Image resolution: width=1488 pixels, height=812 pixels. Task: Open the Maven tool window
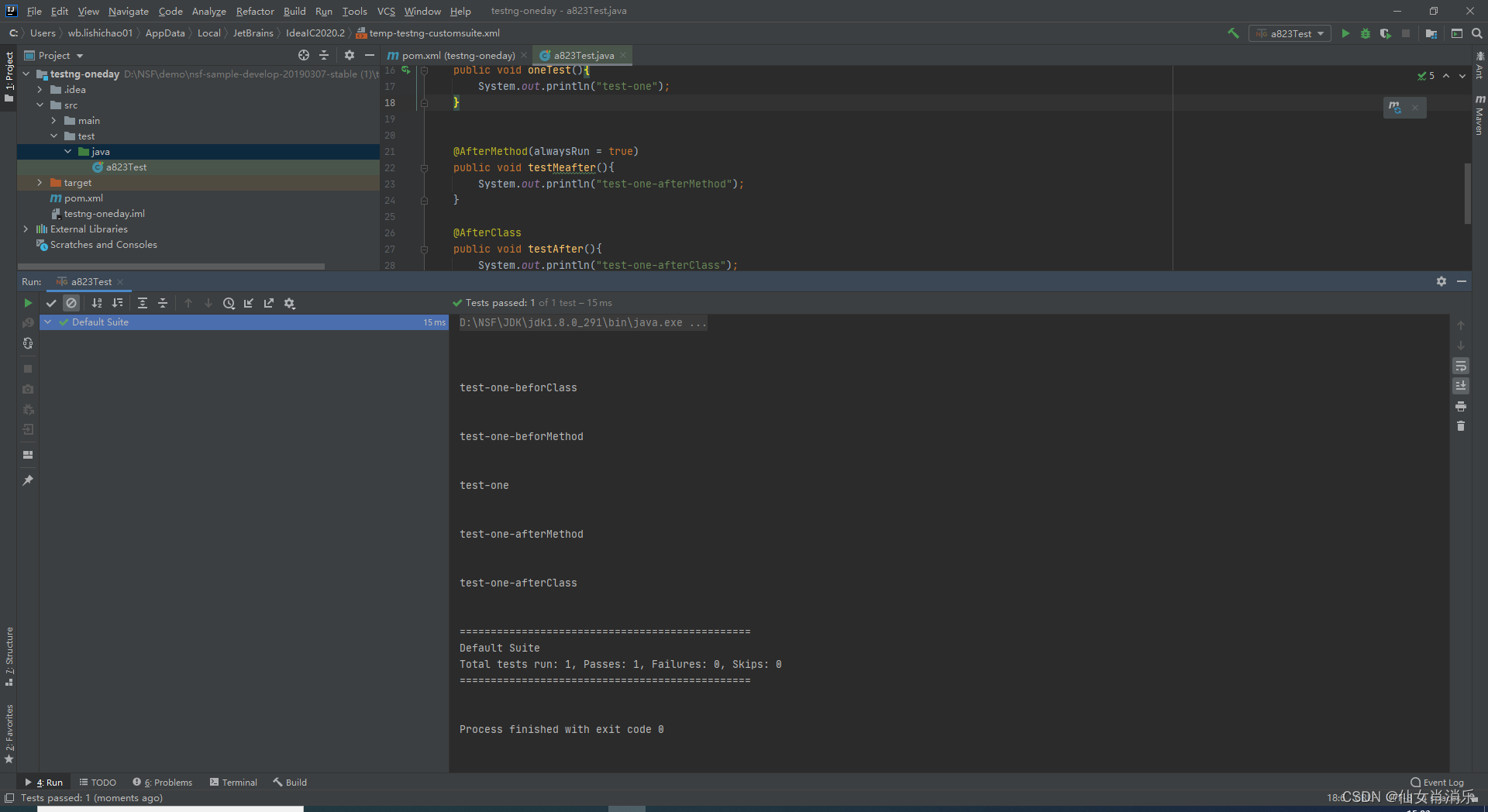pos(1479,115)
